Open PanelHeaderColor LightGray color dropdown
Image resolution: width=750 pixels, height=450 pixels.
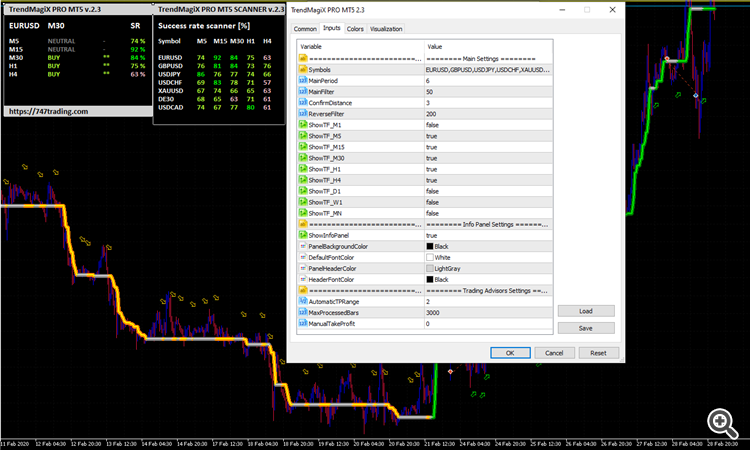488,268
